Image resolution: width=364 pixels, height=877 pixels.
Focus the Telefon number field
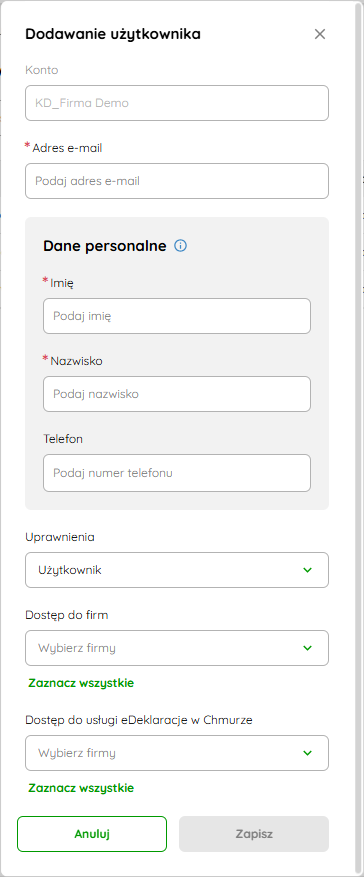tap(177, 473)
